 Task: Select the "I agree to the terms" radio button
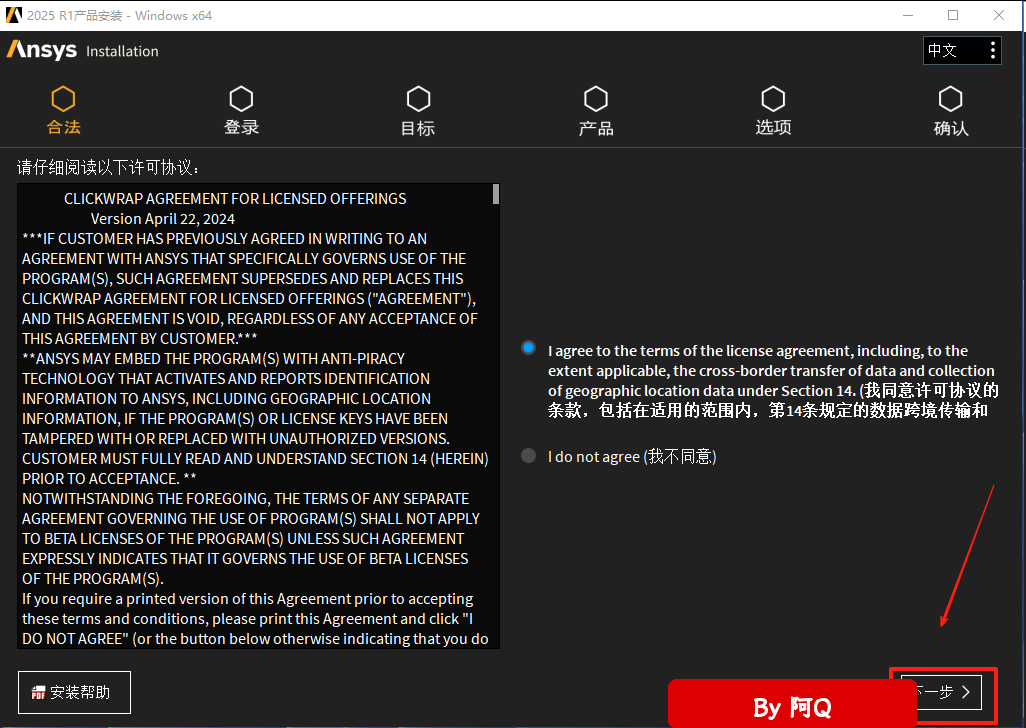(x=529, y=348)
